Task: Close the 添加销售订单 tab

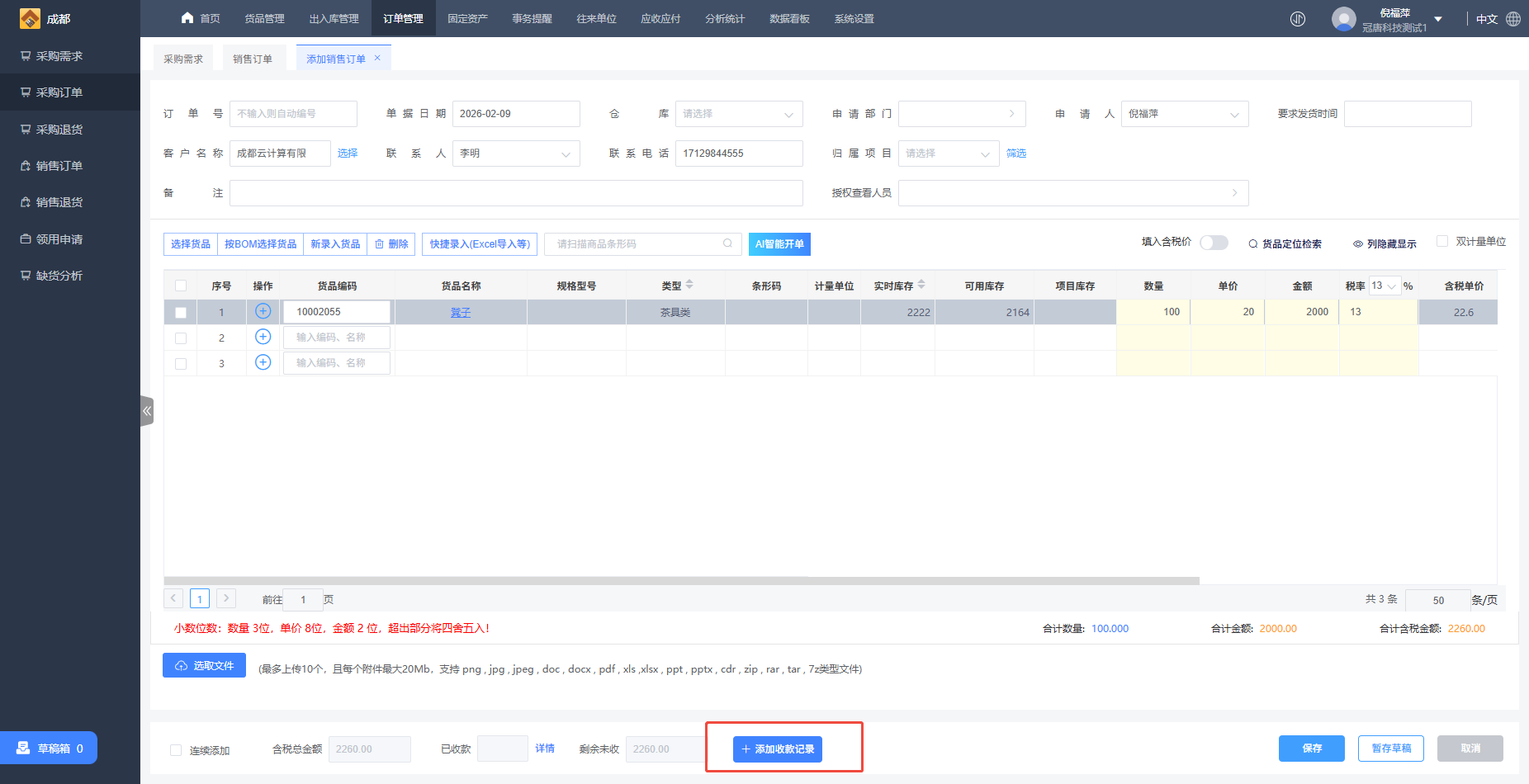Action: tap(377, 58)
